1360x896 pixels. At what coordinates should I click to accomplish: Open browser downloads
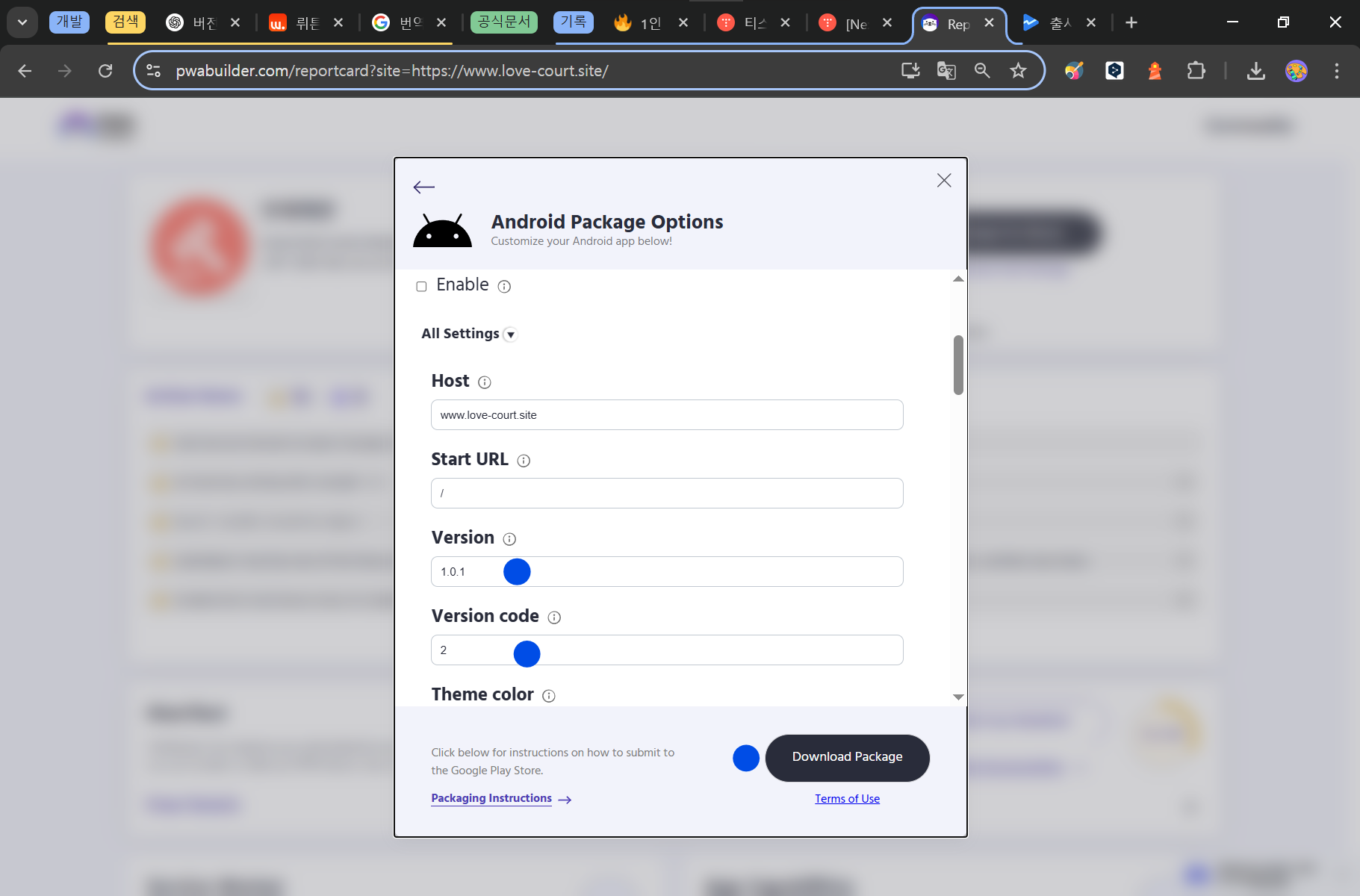[1256, 71]
